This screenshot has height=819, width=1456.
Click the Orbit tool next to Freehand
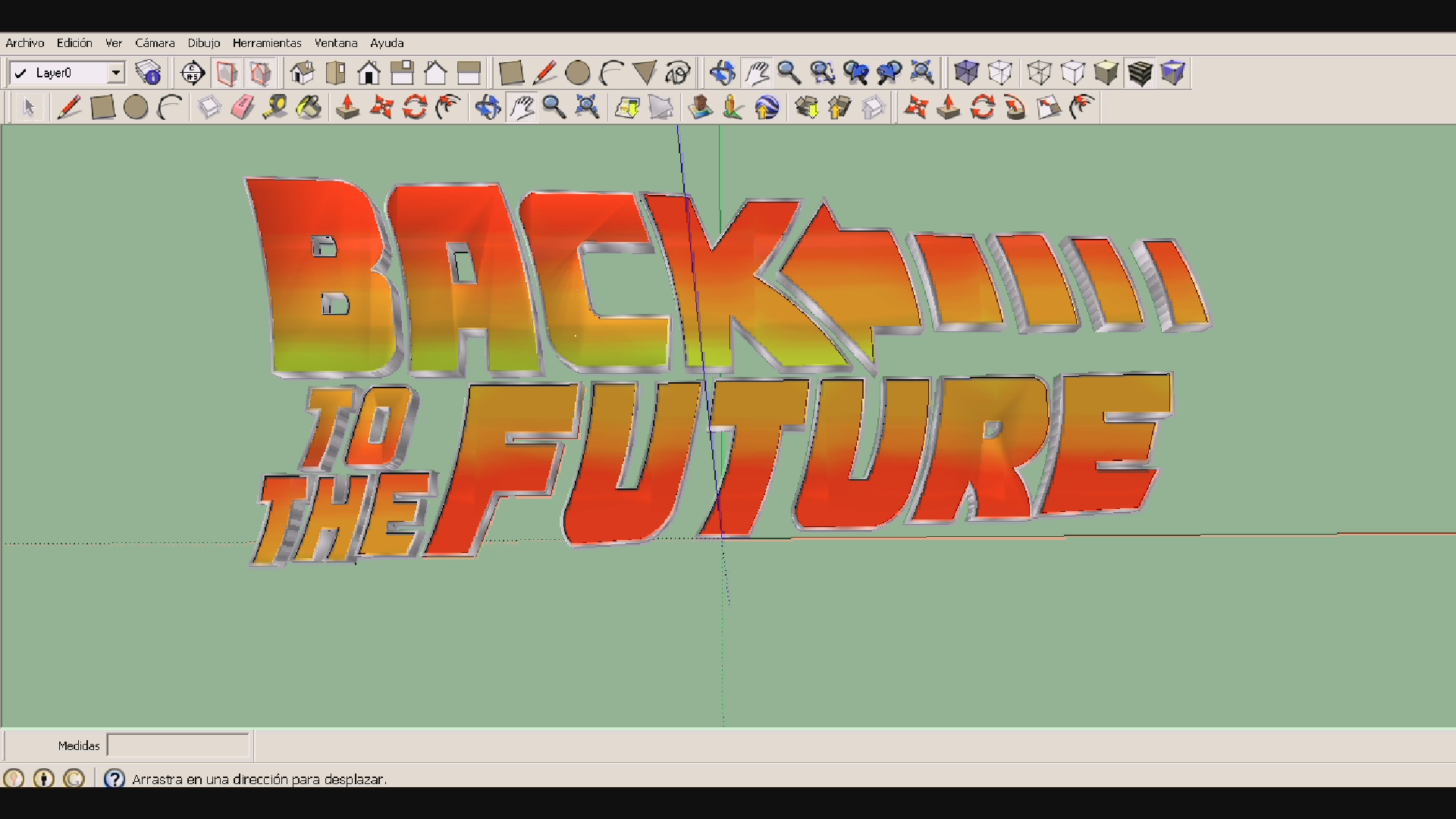click(723, 73)
